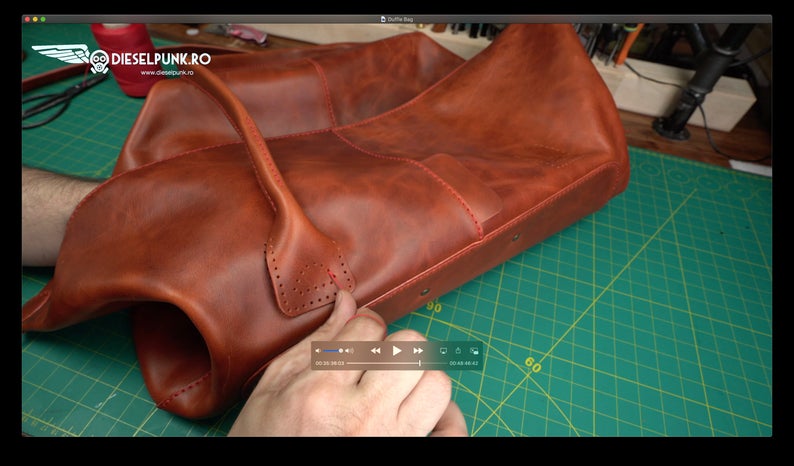This screenshot has height=466, width=794.
Task: Click the timeline track left of the playhead
Action: (x=380, y=363)
